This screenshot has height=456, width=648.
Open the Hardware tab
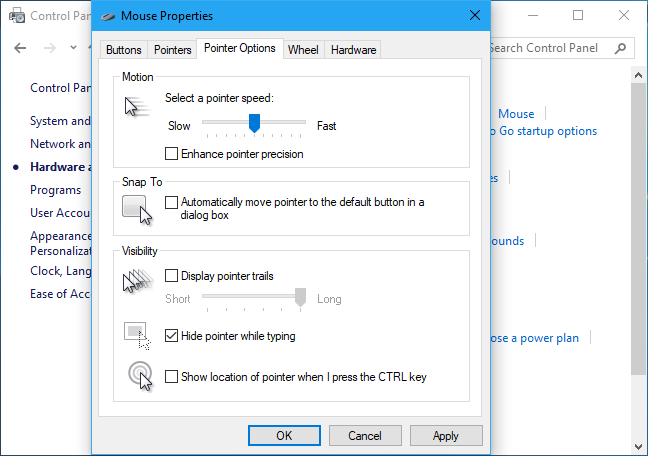click(353, 50)
